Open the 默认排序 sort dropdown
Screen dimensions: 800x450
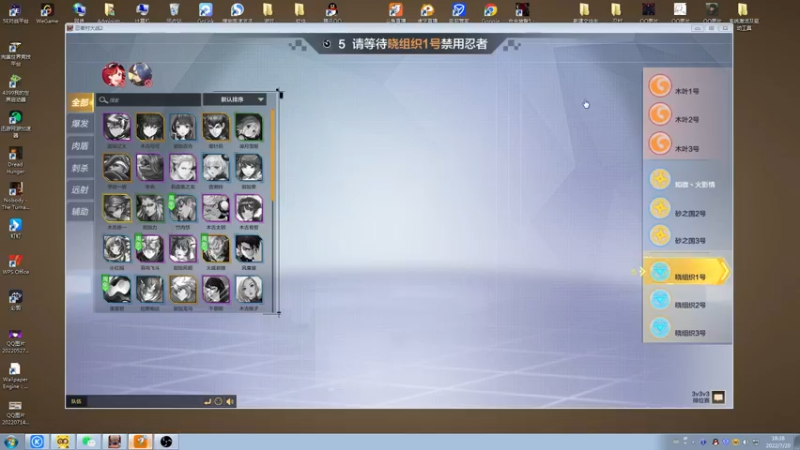235,99
